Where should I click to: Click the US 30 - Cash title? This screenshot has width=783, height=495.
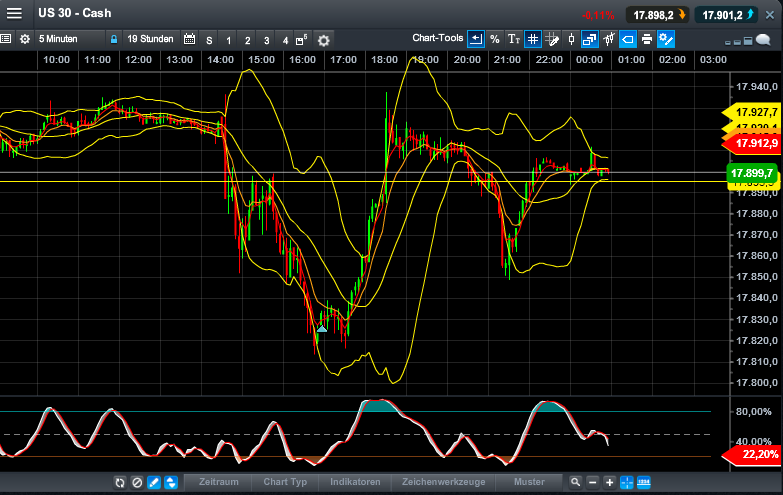[75, 13]
